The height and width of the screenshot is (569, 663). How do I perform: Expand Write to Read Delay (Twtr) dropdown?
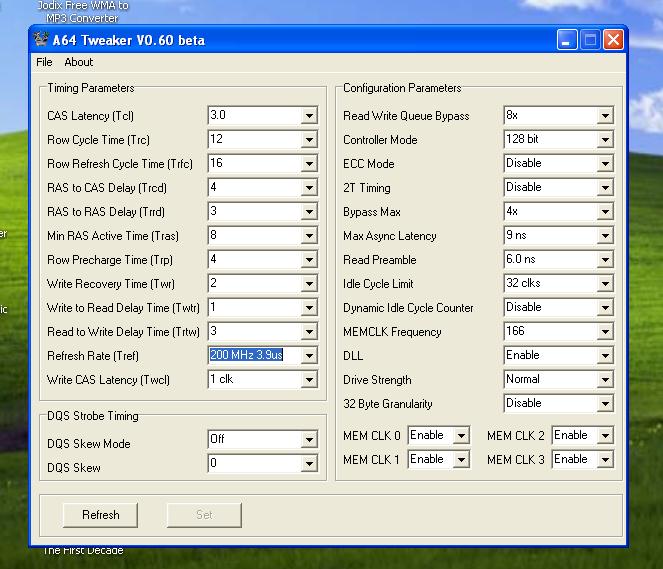point(309,308)
